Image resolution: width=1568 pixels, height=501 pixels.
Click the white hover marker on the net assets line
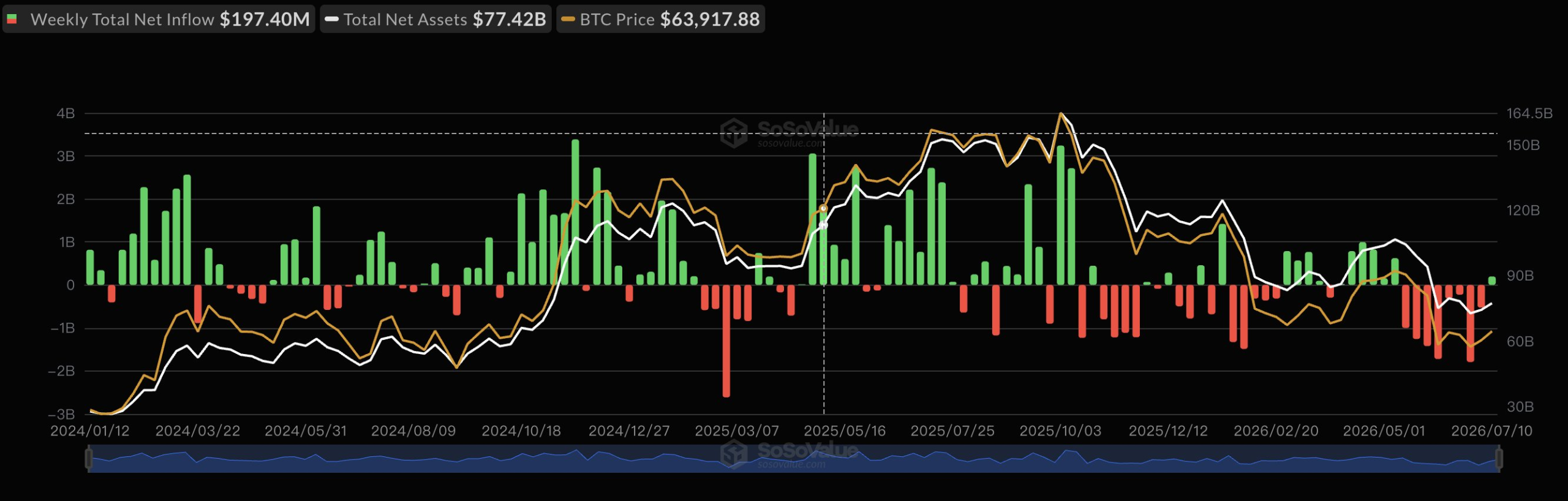tap(824, 225)
